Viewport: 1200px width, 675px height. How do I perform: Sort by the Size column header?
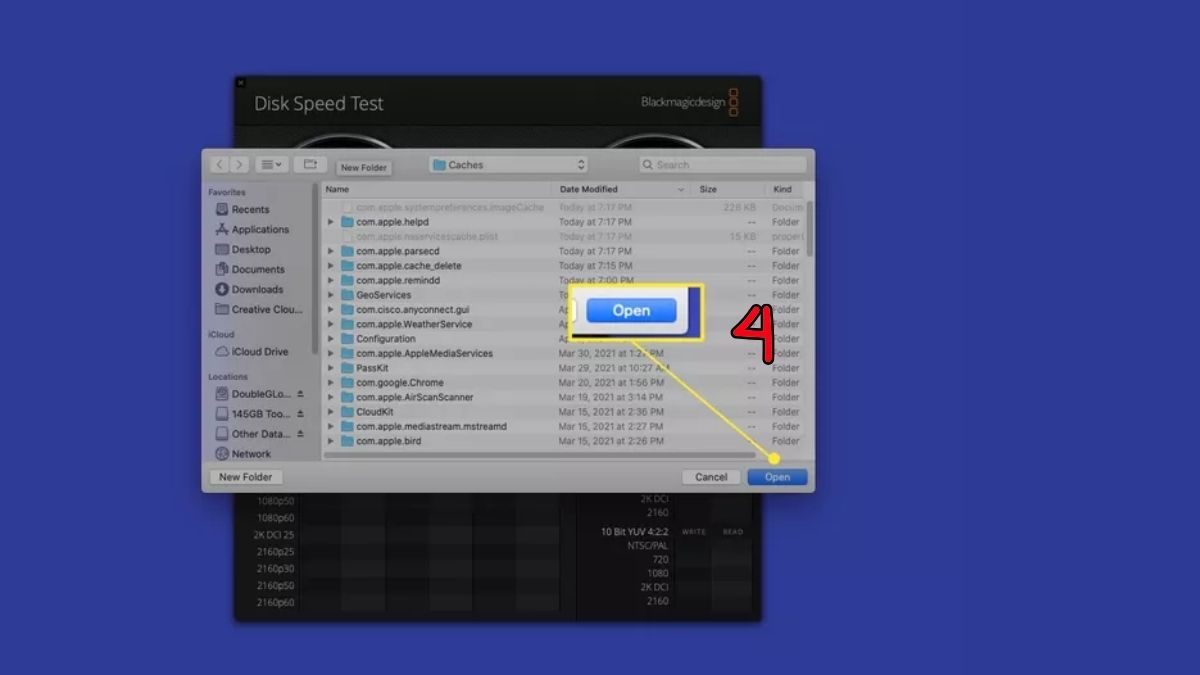[x=728, y=189]
